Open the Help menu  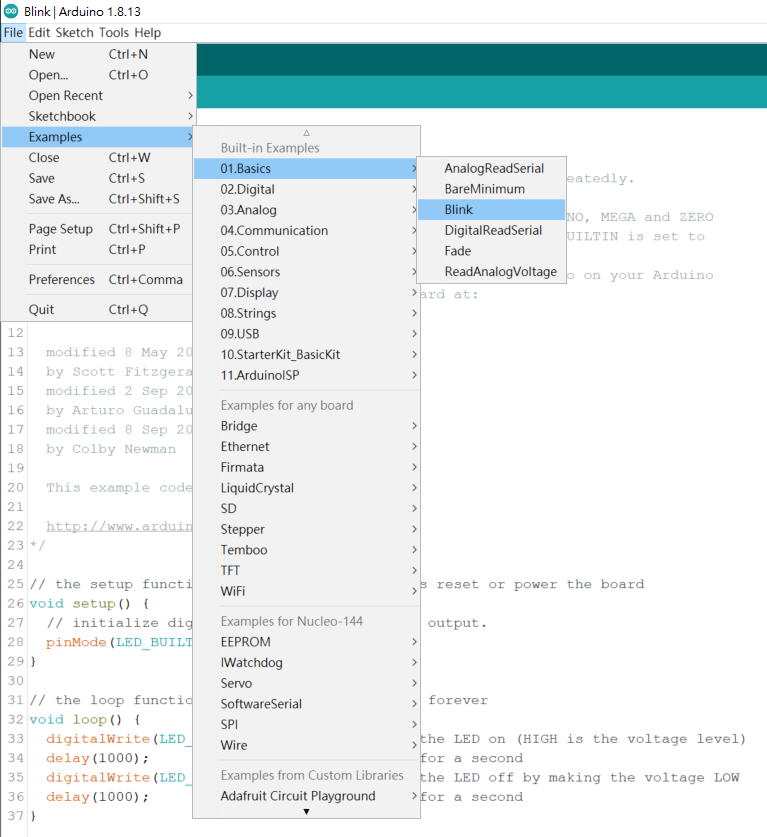pyautogui.click(x=147, y=33)
